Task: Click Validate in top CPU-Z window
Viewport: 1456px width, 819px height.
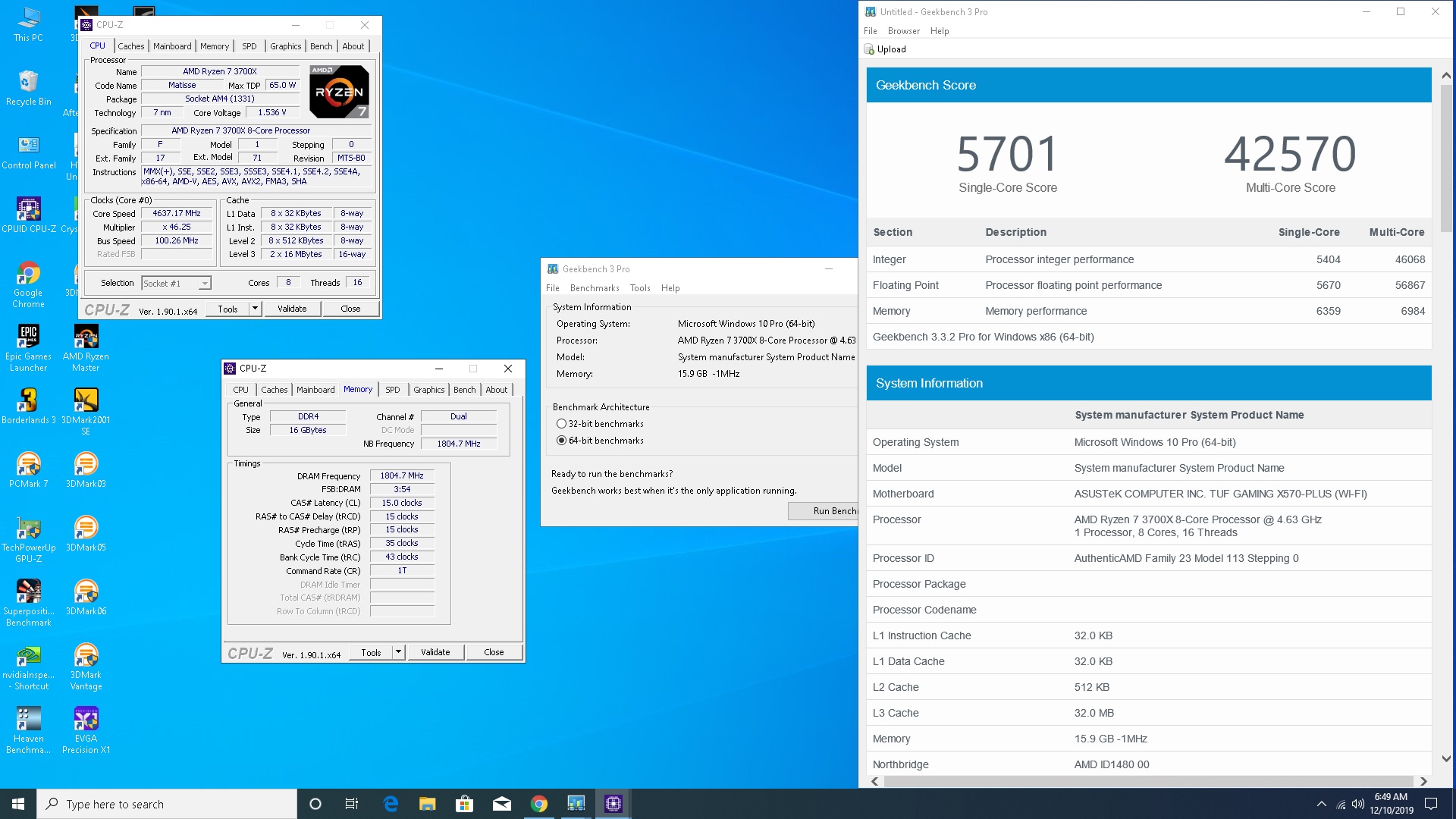Action: coord(292,309)
